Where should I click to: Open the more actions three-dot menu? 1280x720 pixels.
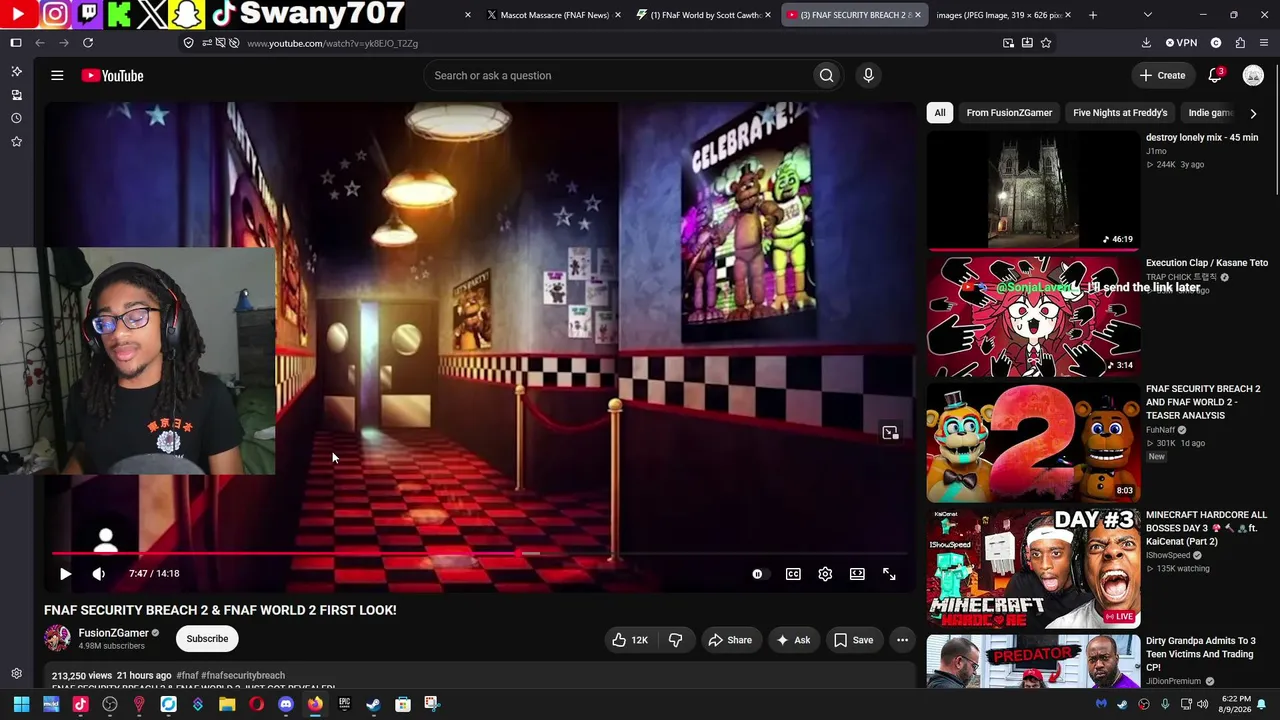pos(902,640)
